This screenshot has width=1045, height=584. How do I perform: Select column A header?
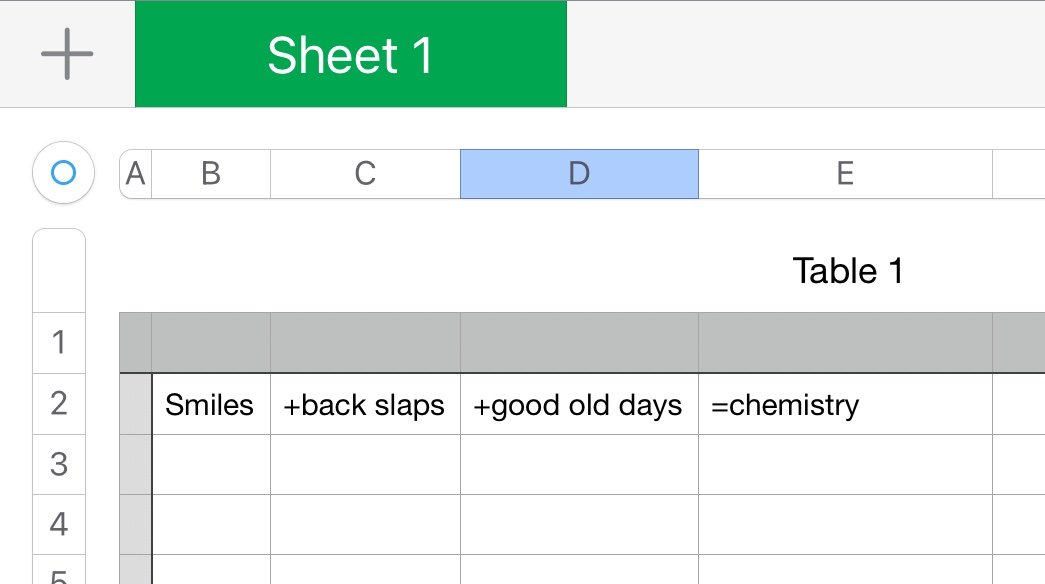(135, 174)
